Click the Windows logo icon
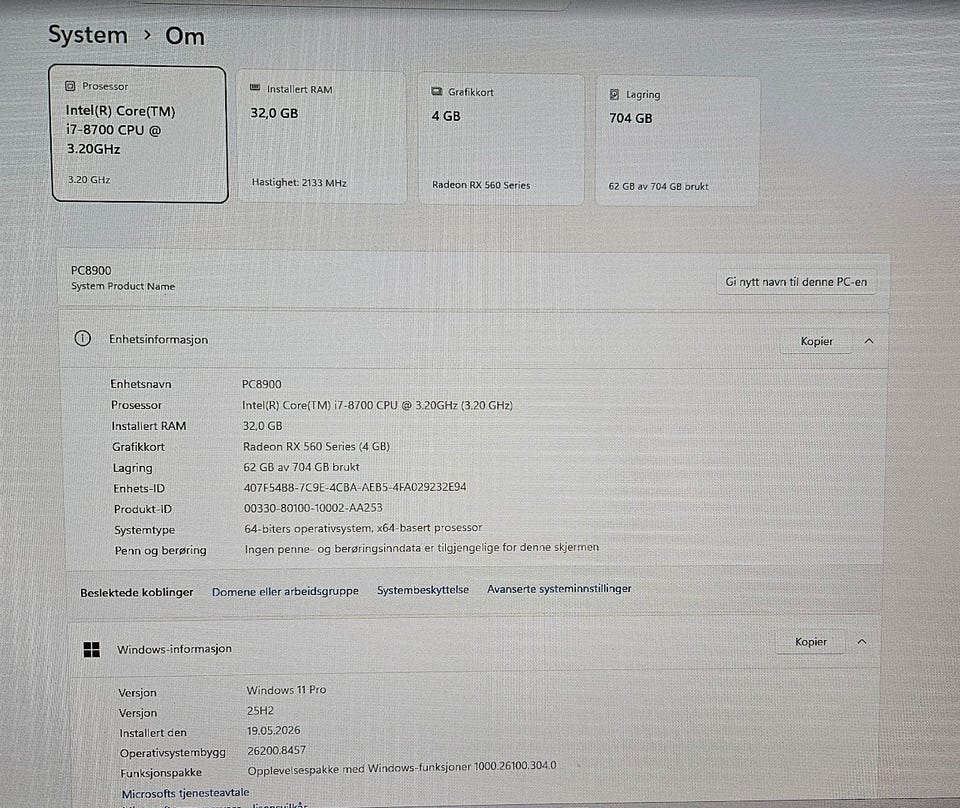960x808 pixels. click(x=91, y=649)
